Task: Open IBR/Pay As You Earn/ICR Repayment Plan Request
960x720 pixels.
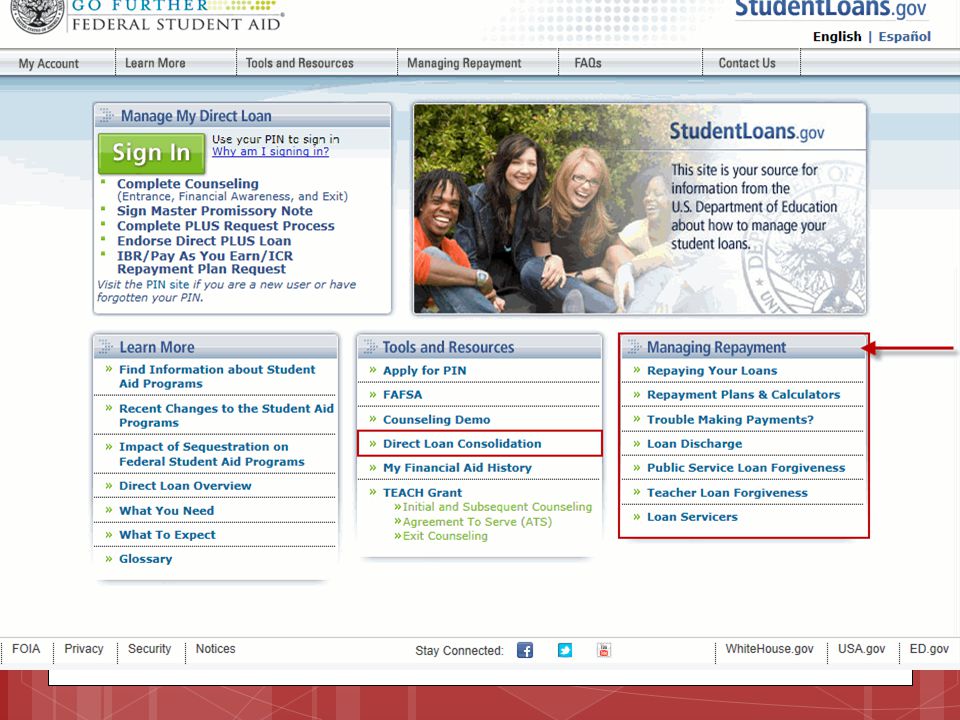Action: (205, 262)
